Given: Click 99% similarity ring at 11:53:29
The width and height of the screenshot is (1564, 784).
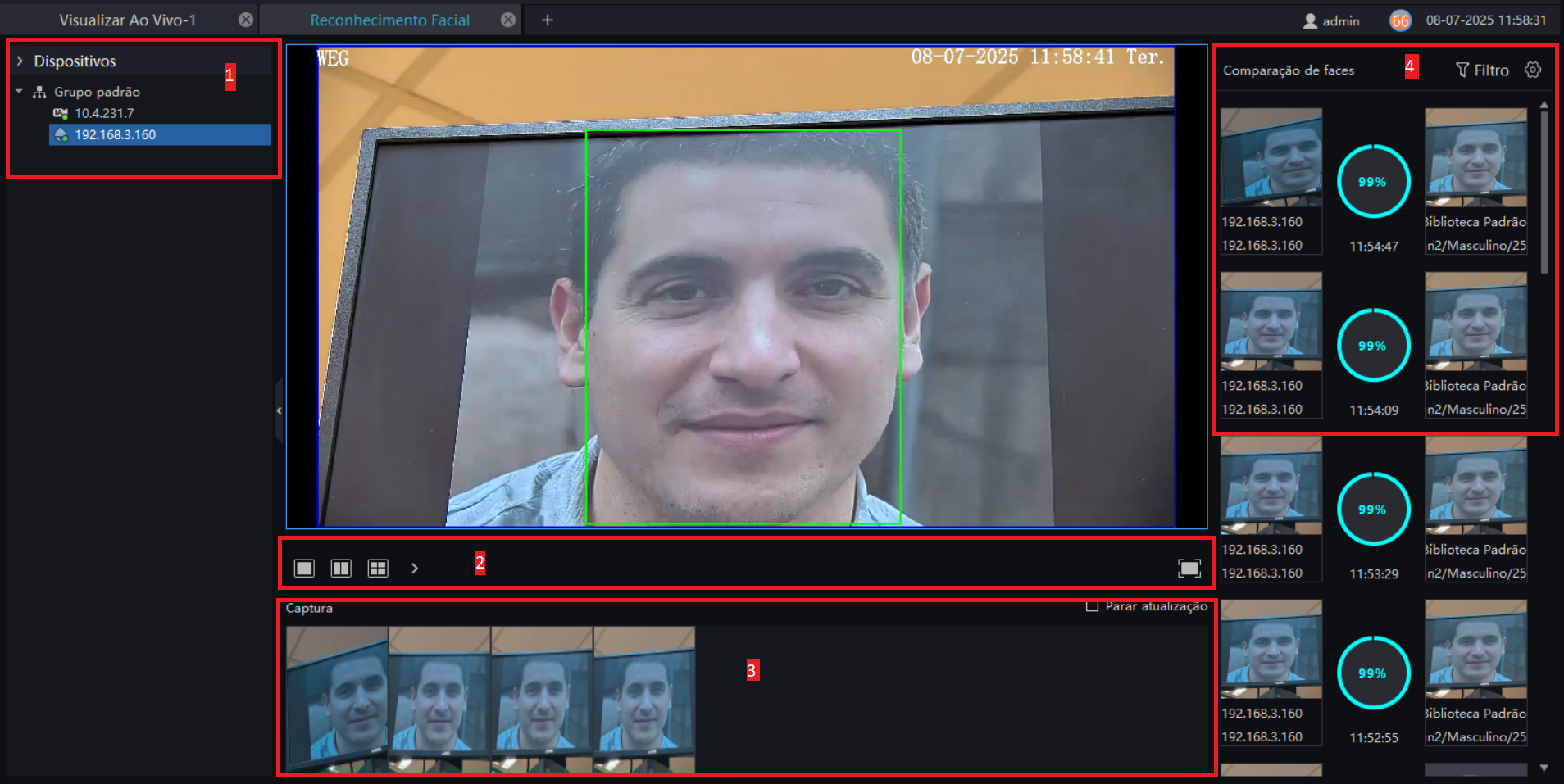Looking at the screenshot, I should (x=1373, y=509).
